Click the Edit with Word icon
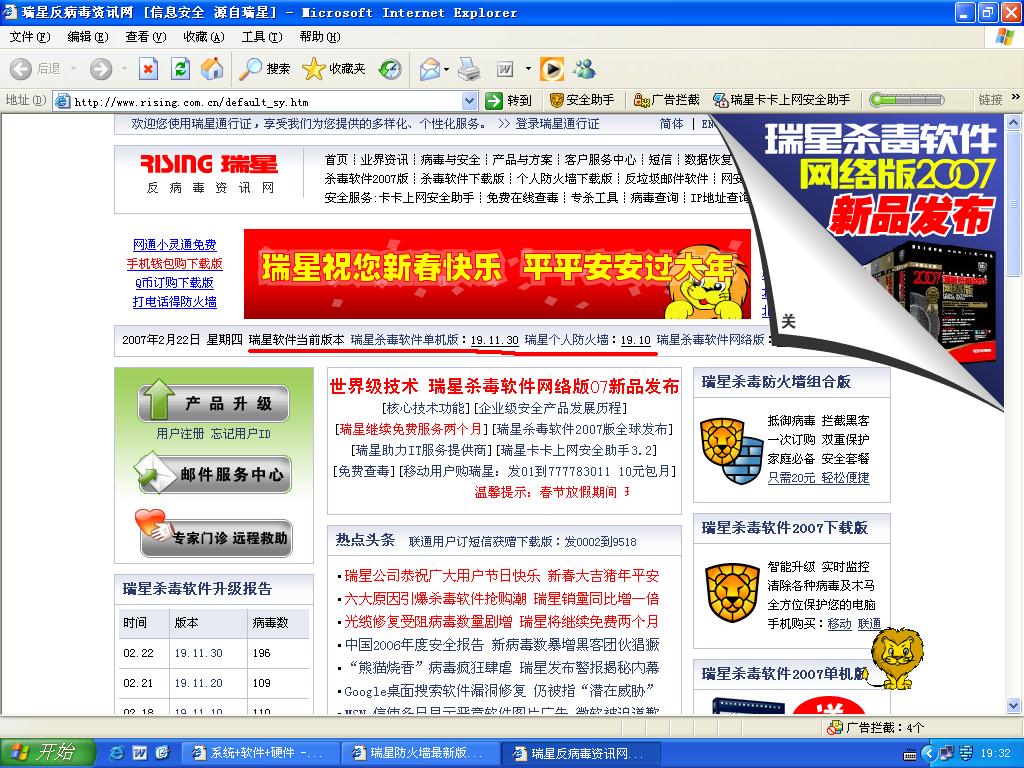1024x768 pixels. point(505,69)
